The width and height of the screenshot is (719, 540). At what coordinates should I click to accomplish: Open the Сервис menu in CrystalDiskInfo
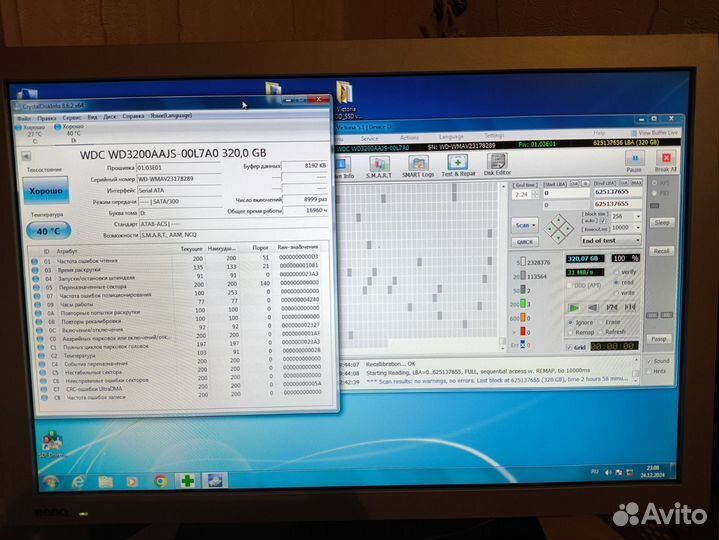coord(69,117)
